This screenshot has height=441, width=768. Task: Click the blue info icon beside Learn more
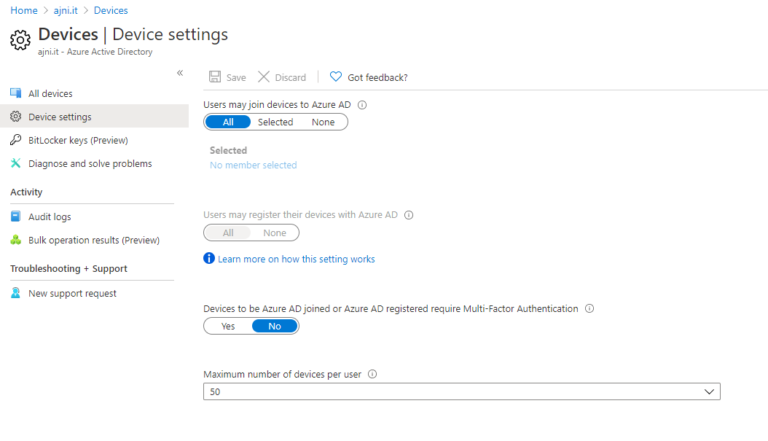click(x=209, y=258)
